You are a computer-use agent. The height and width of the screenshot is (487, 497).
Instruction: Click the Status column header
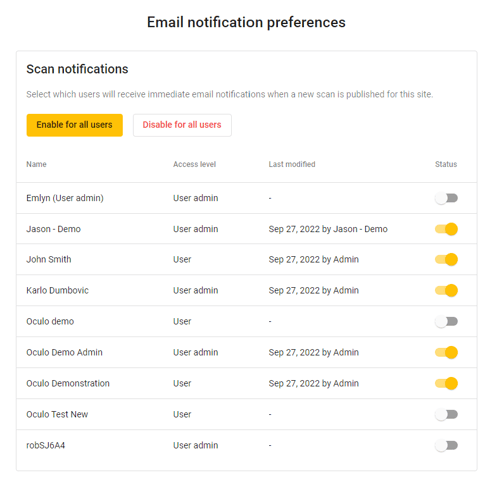click(x=446, y=164)
